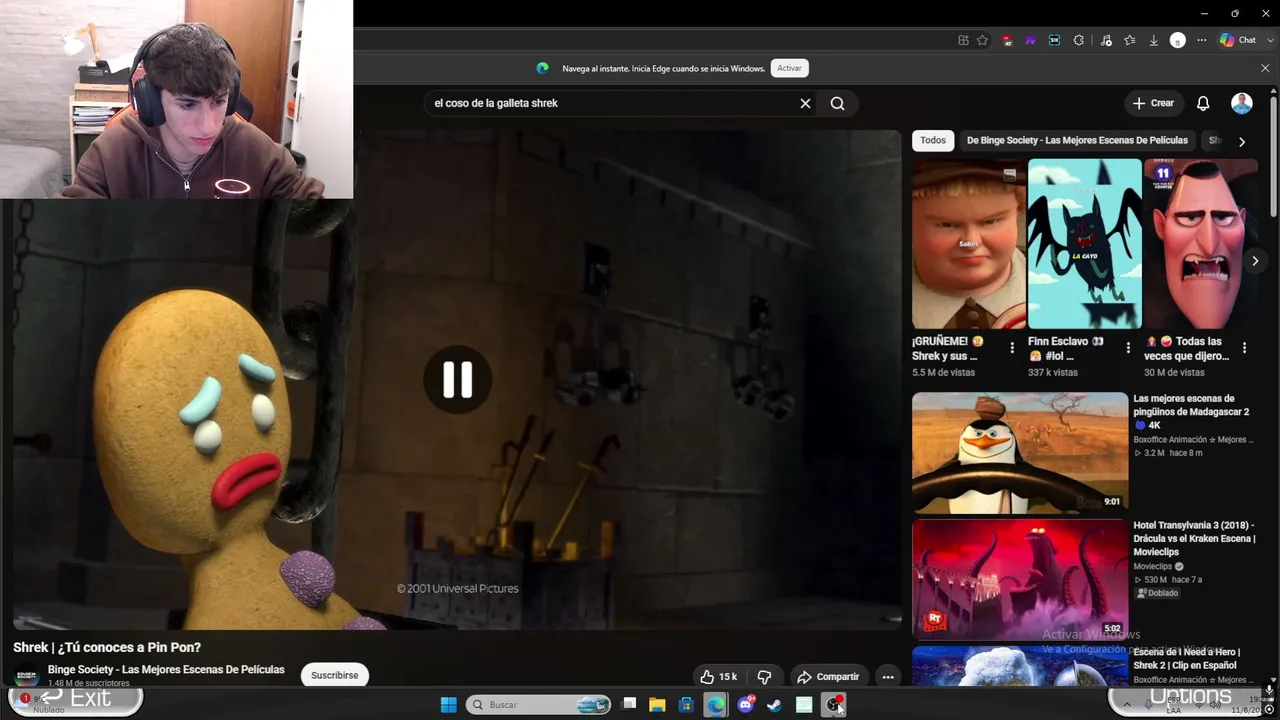Open options for the Finn Esclavo short

click(1128, 348)
